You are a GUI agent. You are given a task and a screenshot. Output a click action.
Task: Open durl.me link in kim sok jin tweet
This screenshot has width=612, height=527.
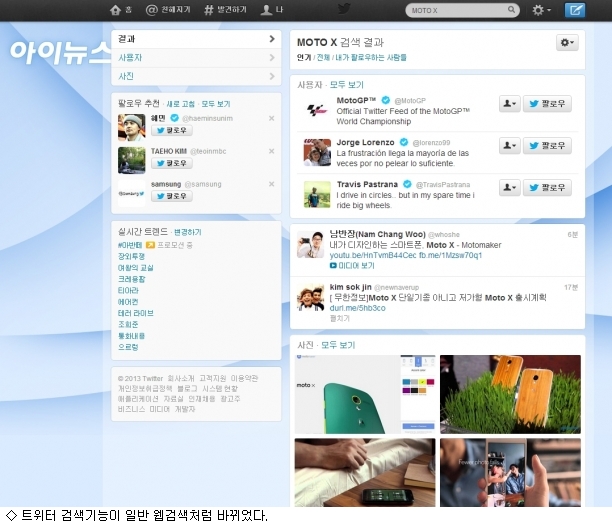point(358,308)
